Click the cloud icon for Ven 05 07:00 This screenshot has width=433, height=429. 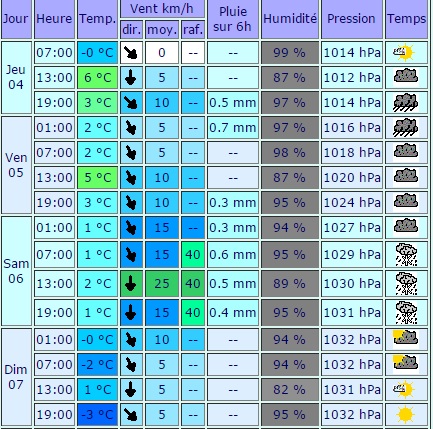coord(406,152)
